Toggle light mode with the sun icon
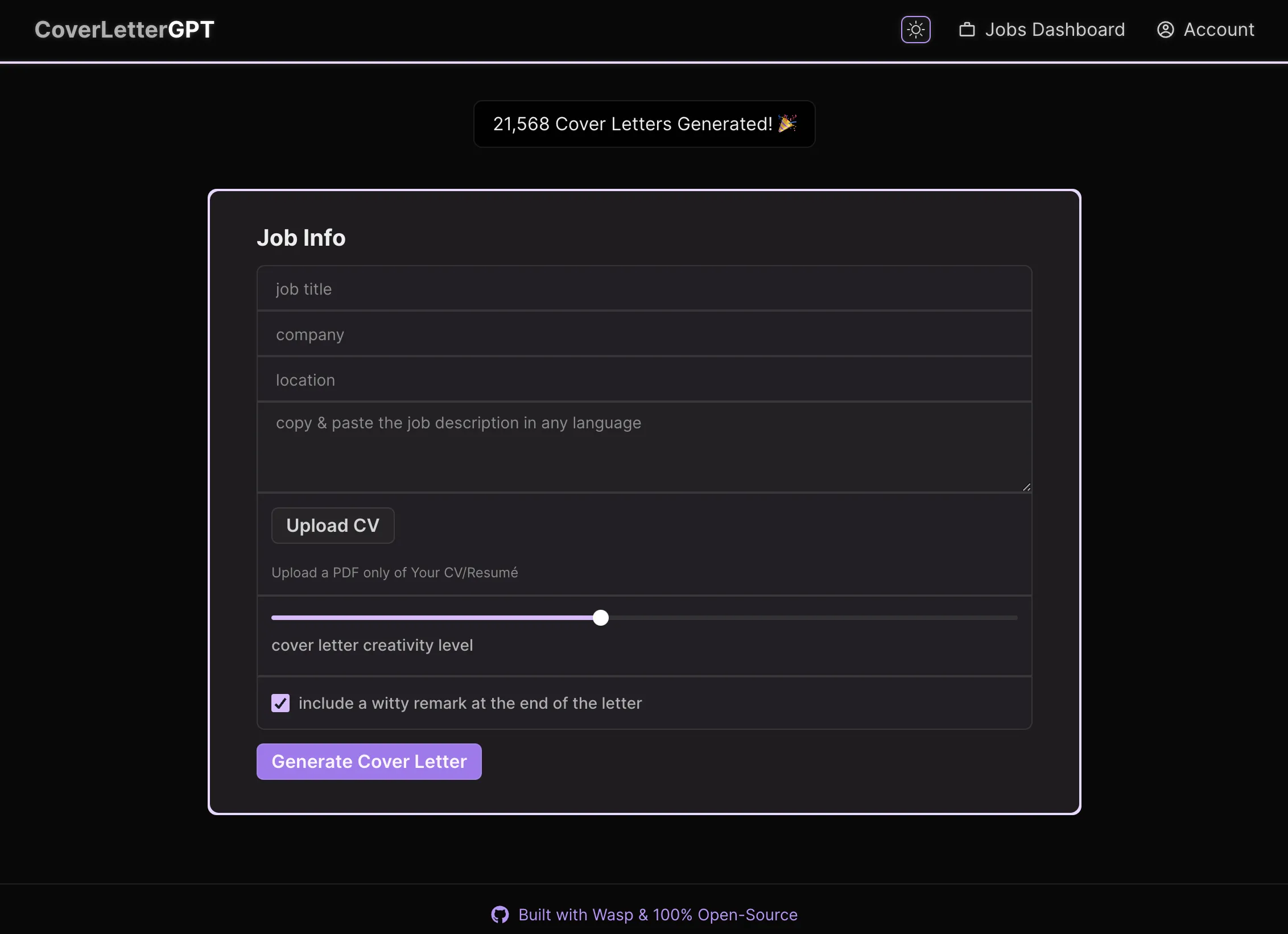Image resolution: width=1288 pixels, height=934 pixels. (915, 29)
